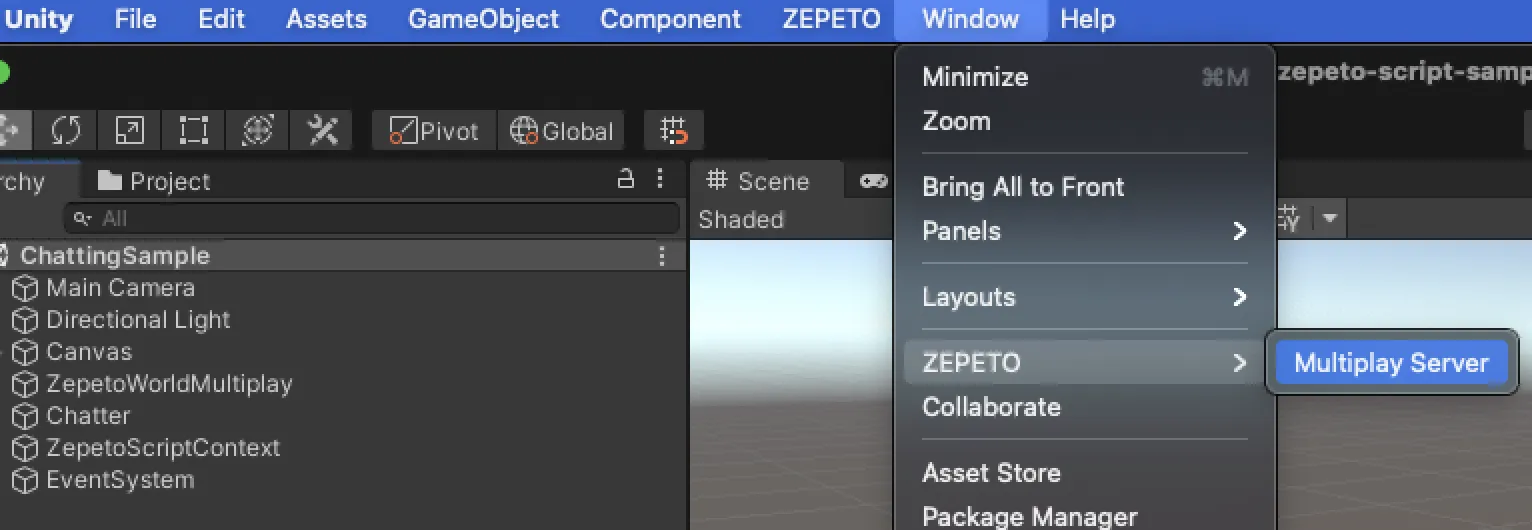Click the ChattingSample scene options dots

[x=661, y=256]
